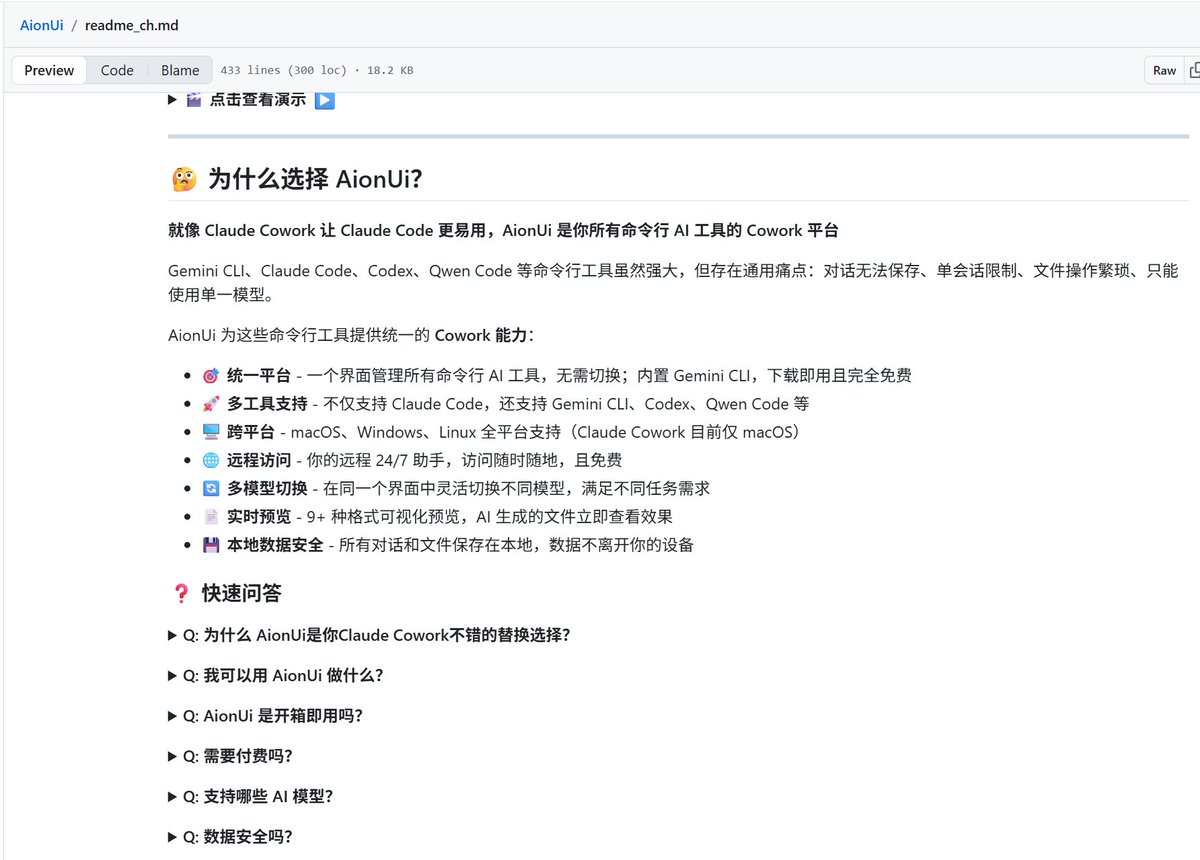Click the blue play button emoji after 点击查看演示
This screenshot has width=1200, height=860.
pyautogui.click(x=324, y=100)
